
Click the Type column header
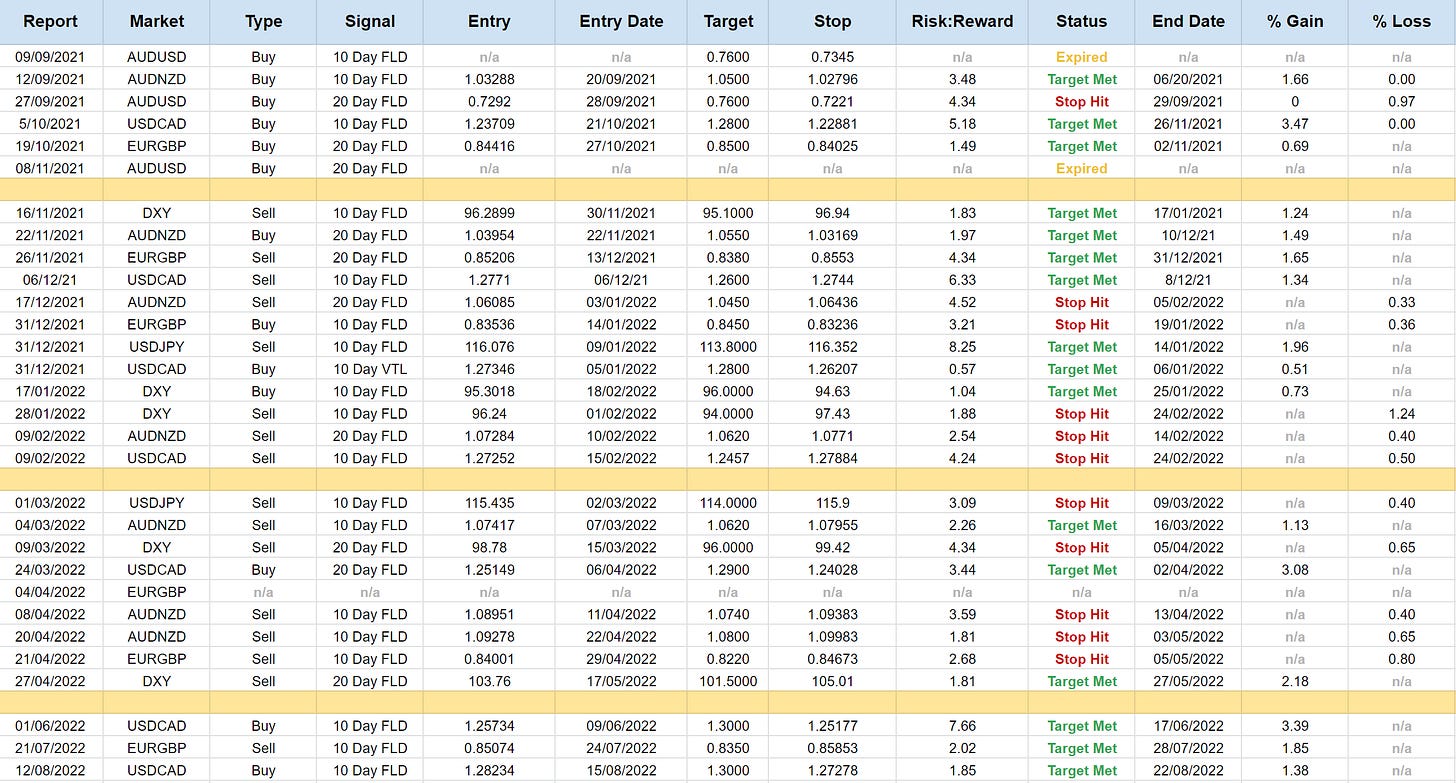(x=264, y=21)
